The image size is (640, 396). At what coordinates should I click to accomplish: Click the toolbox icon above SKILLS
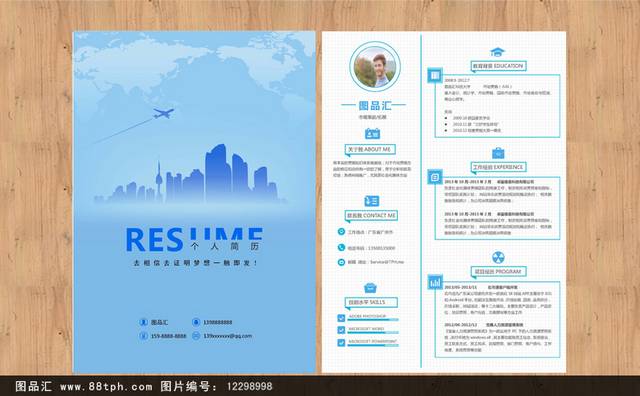point(370,288)
